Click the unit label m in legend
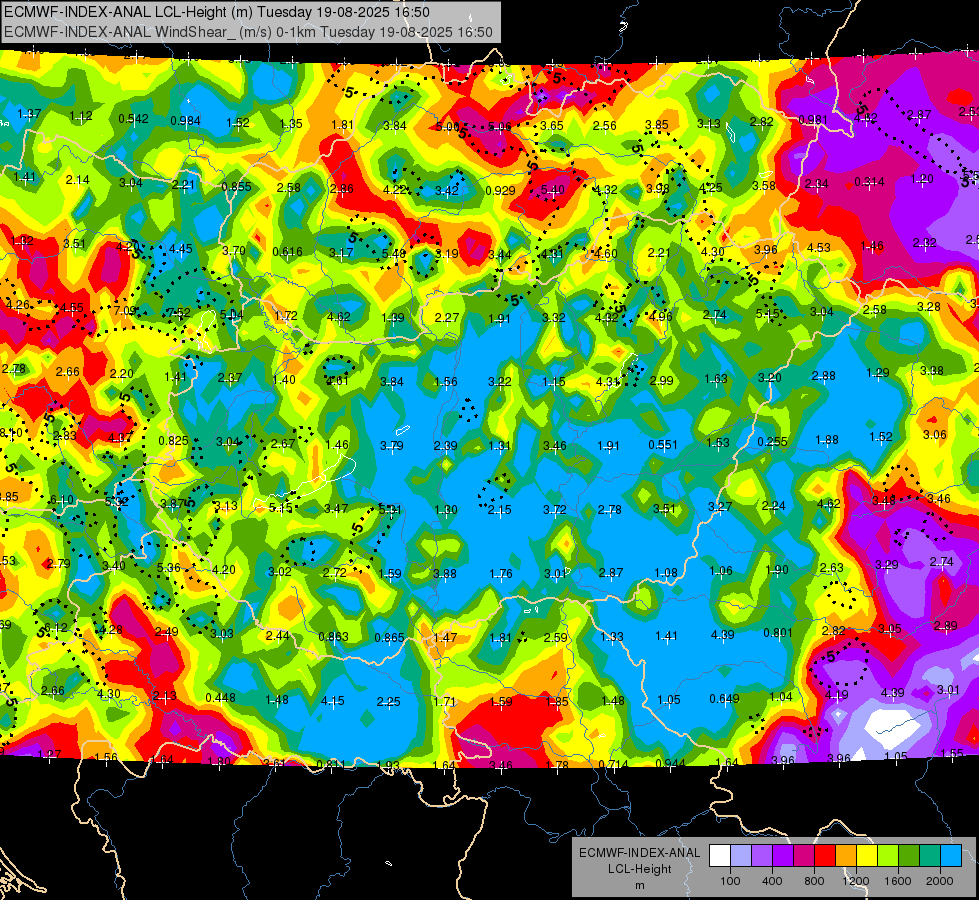This screenshot has width=979, height=900. (639, 885)
